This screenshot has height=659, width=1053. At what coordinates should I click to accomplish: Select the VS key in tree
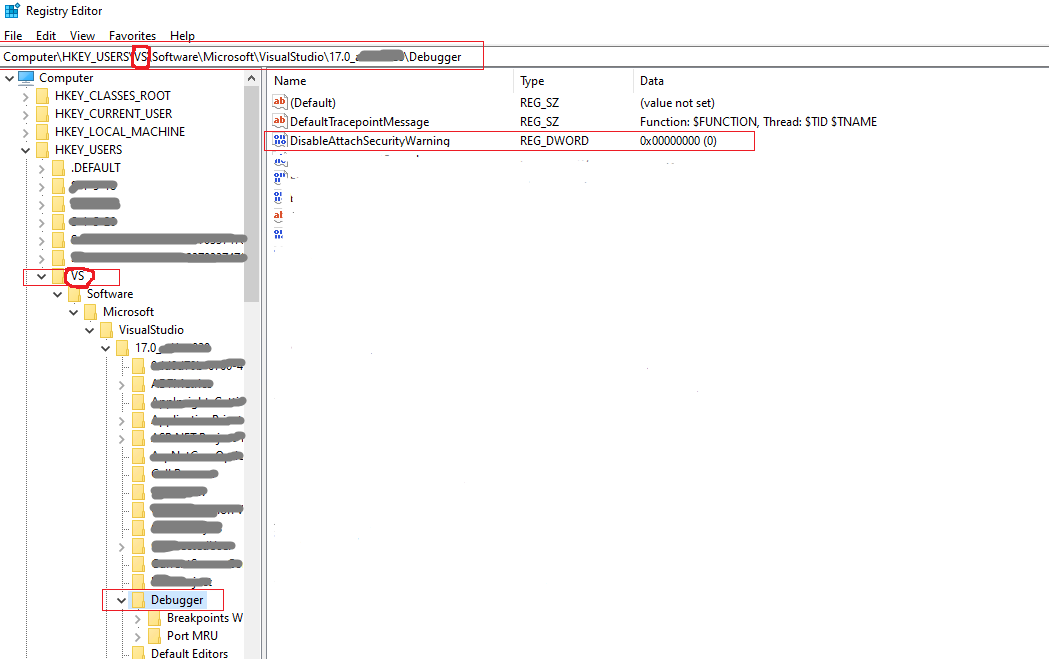pos(79,276)
